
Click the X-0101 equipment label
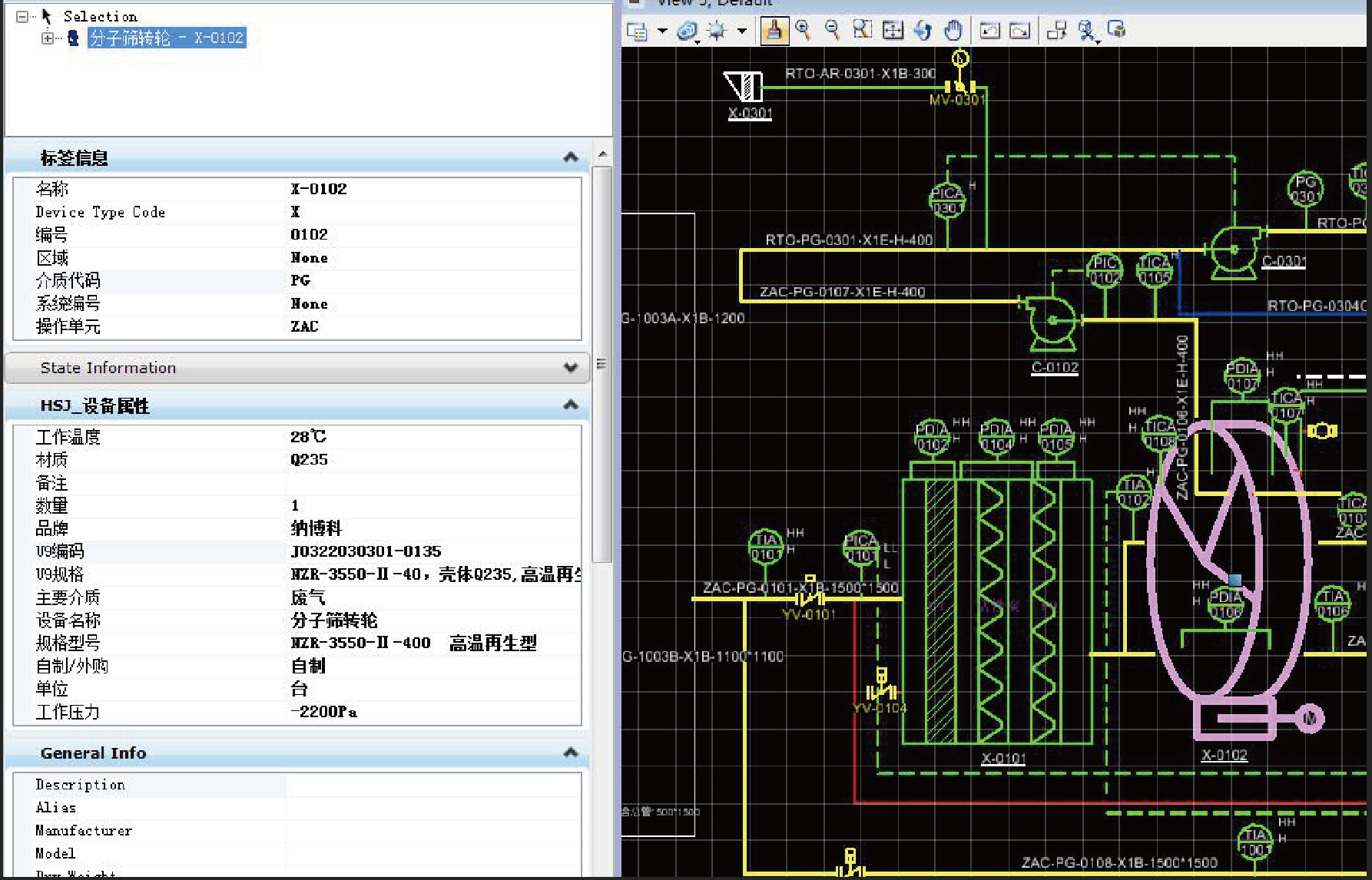[x=1003, y=759]
